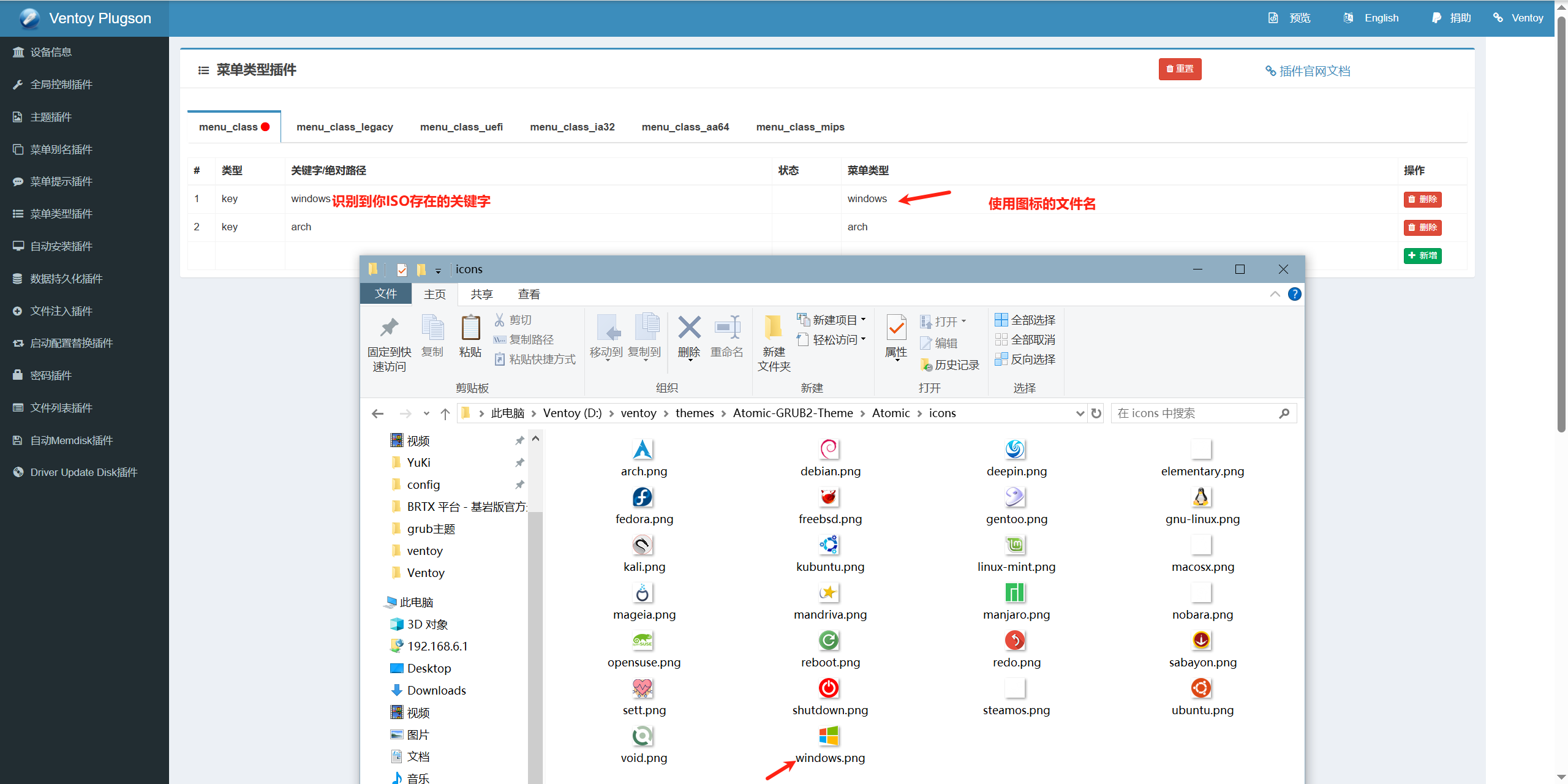Switch to the menu_class_uefi tab
1568x784 pixels.
pos(461,127)
